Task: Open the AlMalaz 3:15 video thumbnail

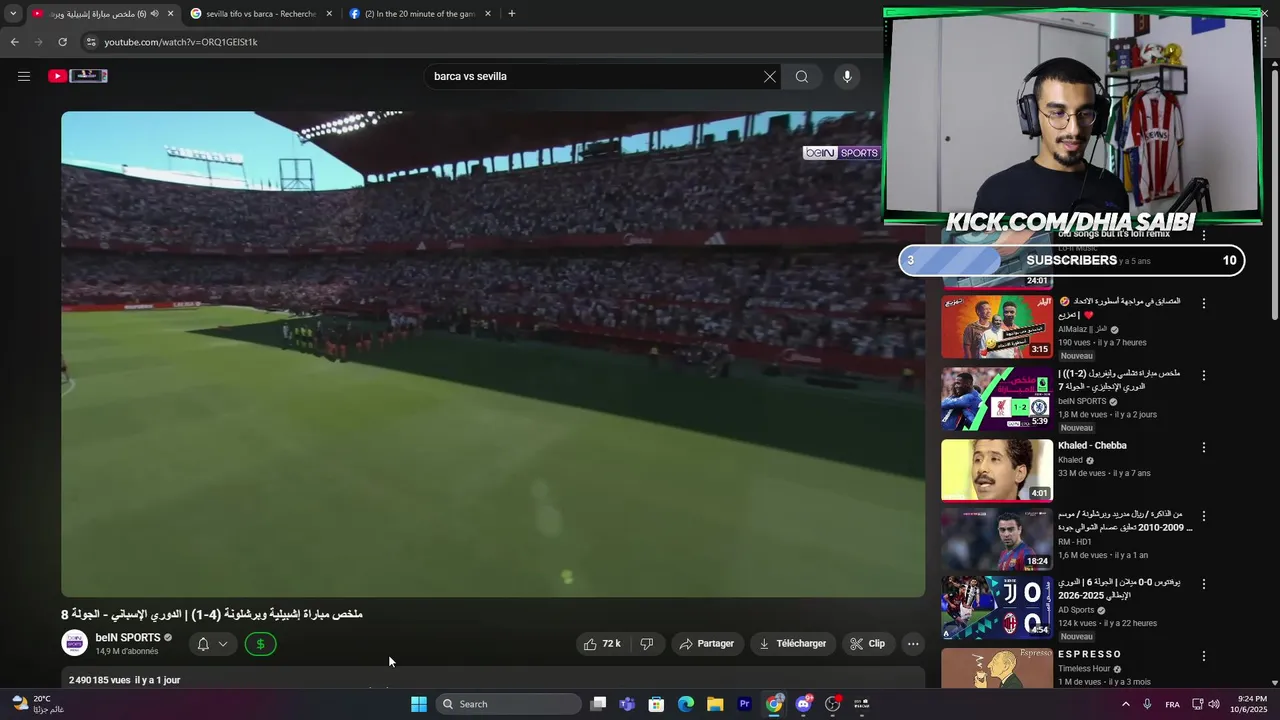Action: pyautogui.click(x=996, y=326)
